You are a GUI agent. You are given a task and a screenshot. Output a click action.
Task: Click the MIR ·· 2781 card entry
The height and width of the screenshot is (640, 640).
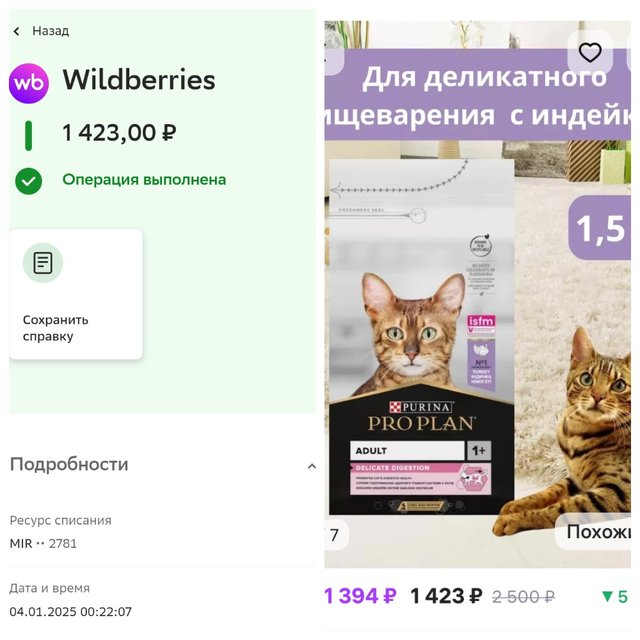[x=43, y=544]
